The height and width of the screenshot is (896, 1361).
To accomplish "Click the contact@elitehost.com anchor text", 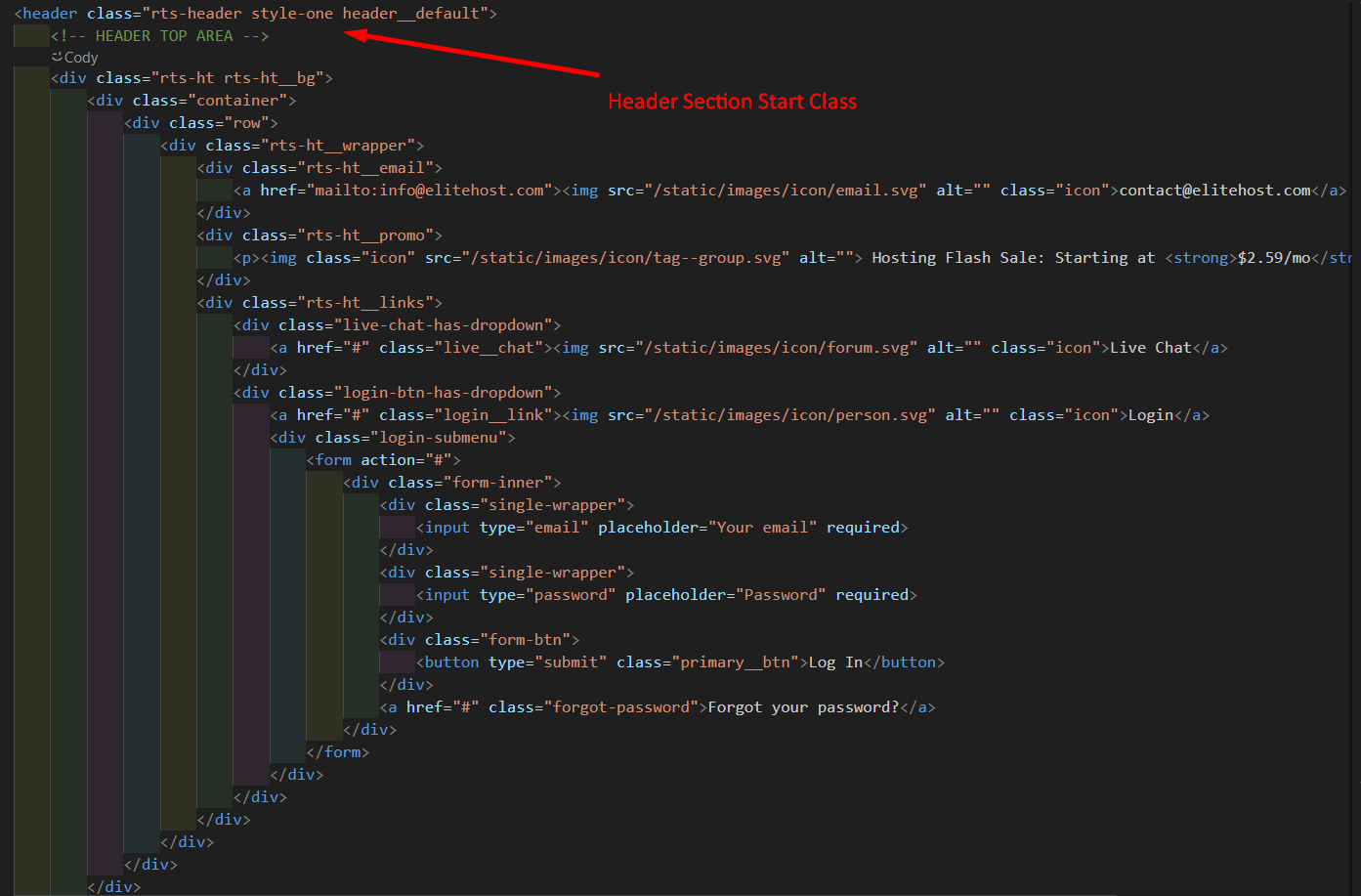I will point(1214,191).
